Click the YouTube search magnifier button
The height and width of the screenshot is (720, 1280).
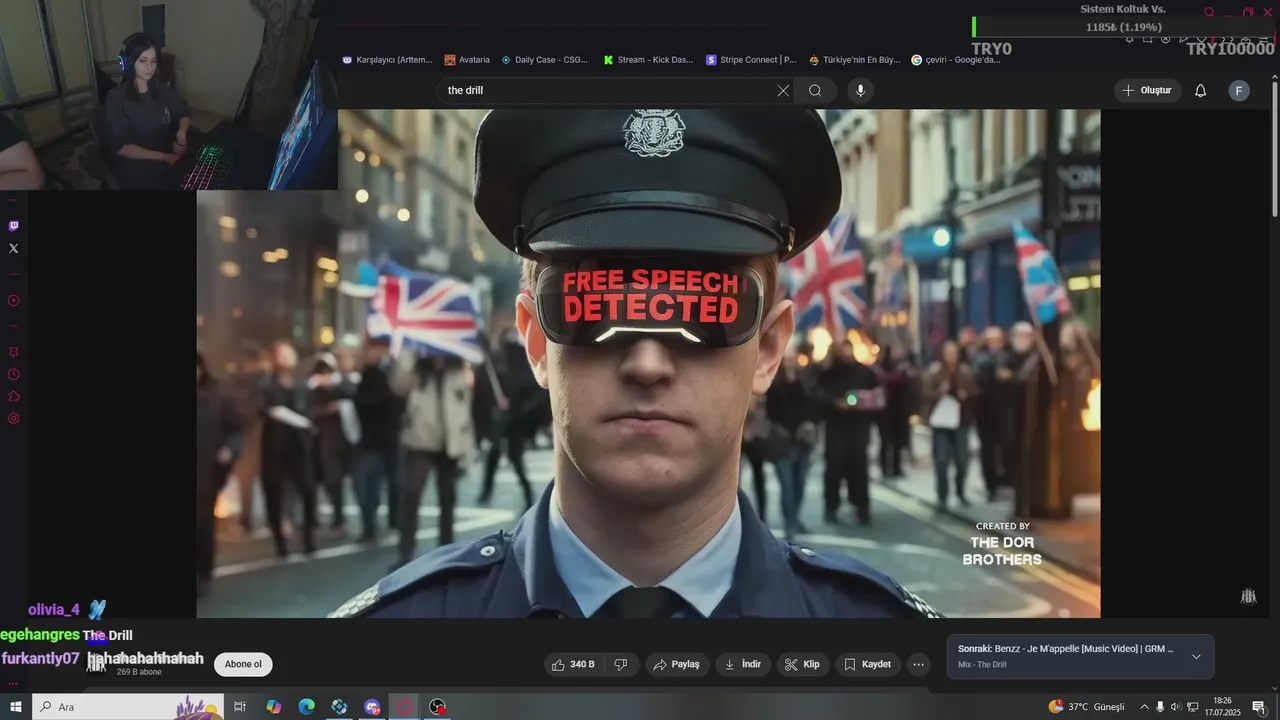(x=815, y=91)
